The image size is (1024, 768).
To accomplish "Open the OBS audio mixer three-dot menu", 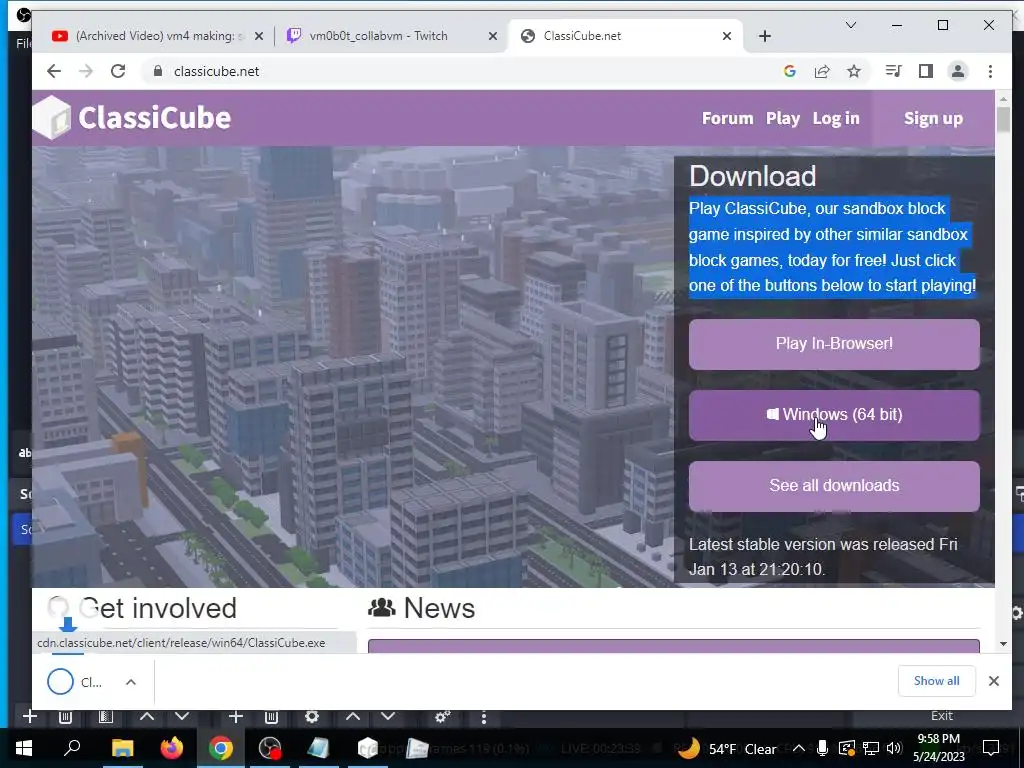I will coord(483,717).
